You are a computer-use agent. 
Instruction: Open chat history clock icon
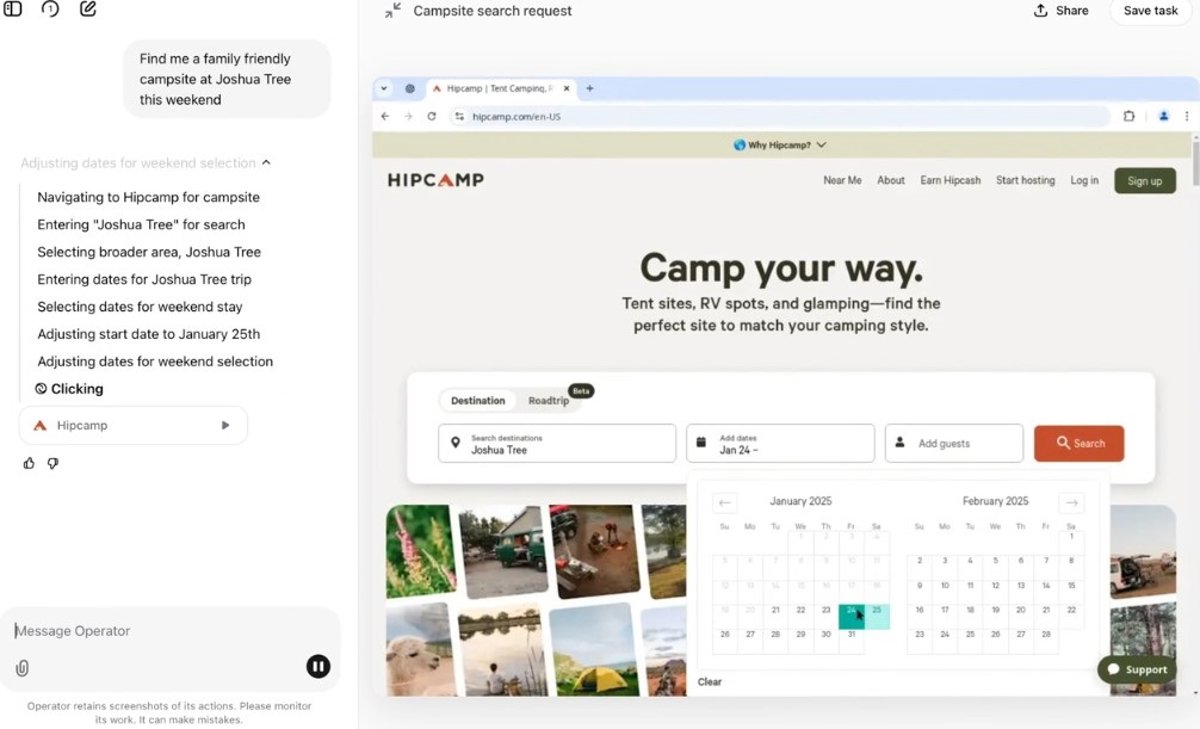50,9
